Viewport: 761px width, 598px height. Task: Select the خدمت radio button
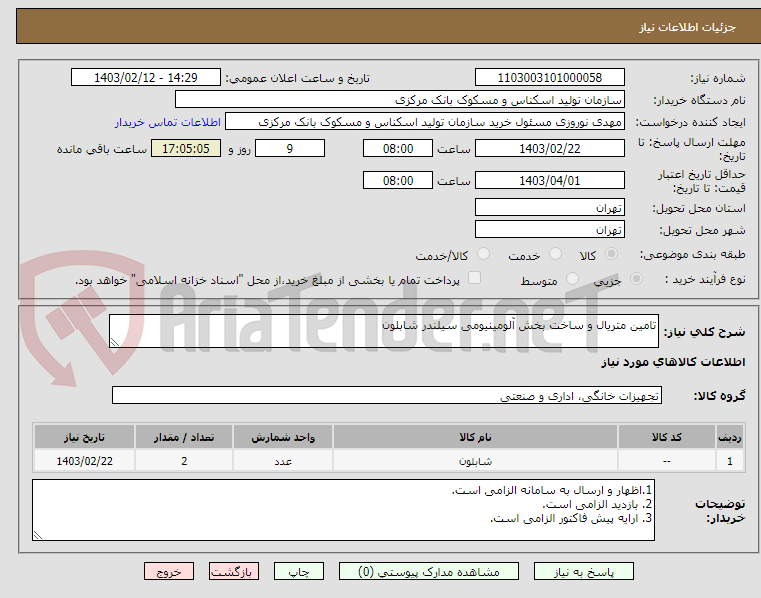click(x=555, y=254)
